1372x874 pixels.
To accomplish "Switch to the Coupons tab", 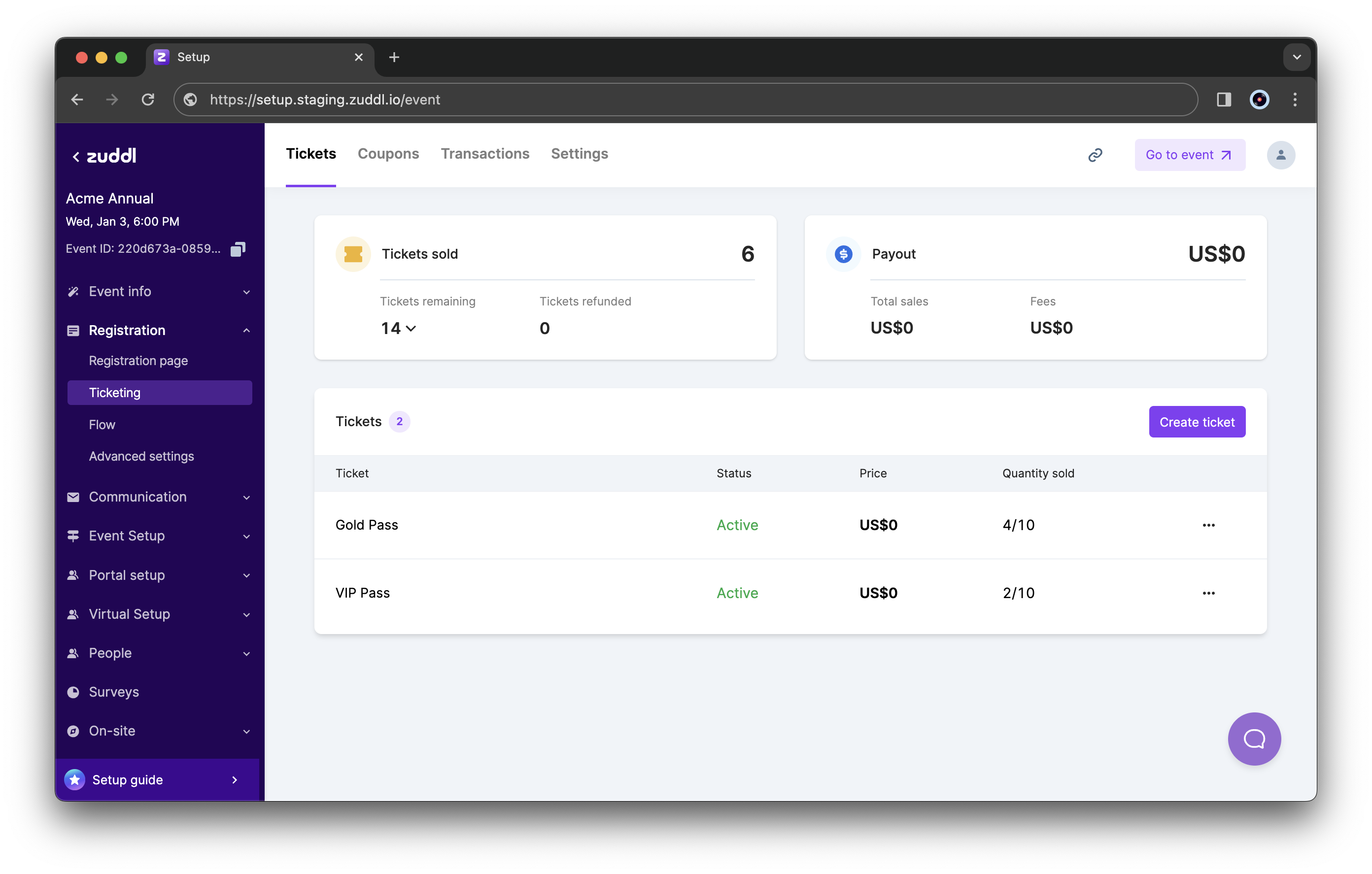I will [388, 153].
